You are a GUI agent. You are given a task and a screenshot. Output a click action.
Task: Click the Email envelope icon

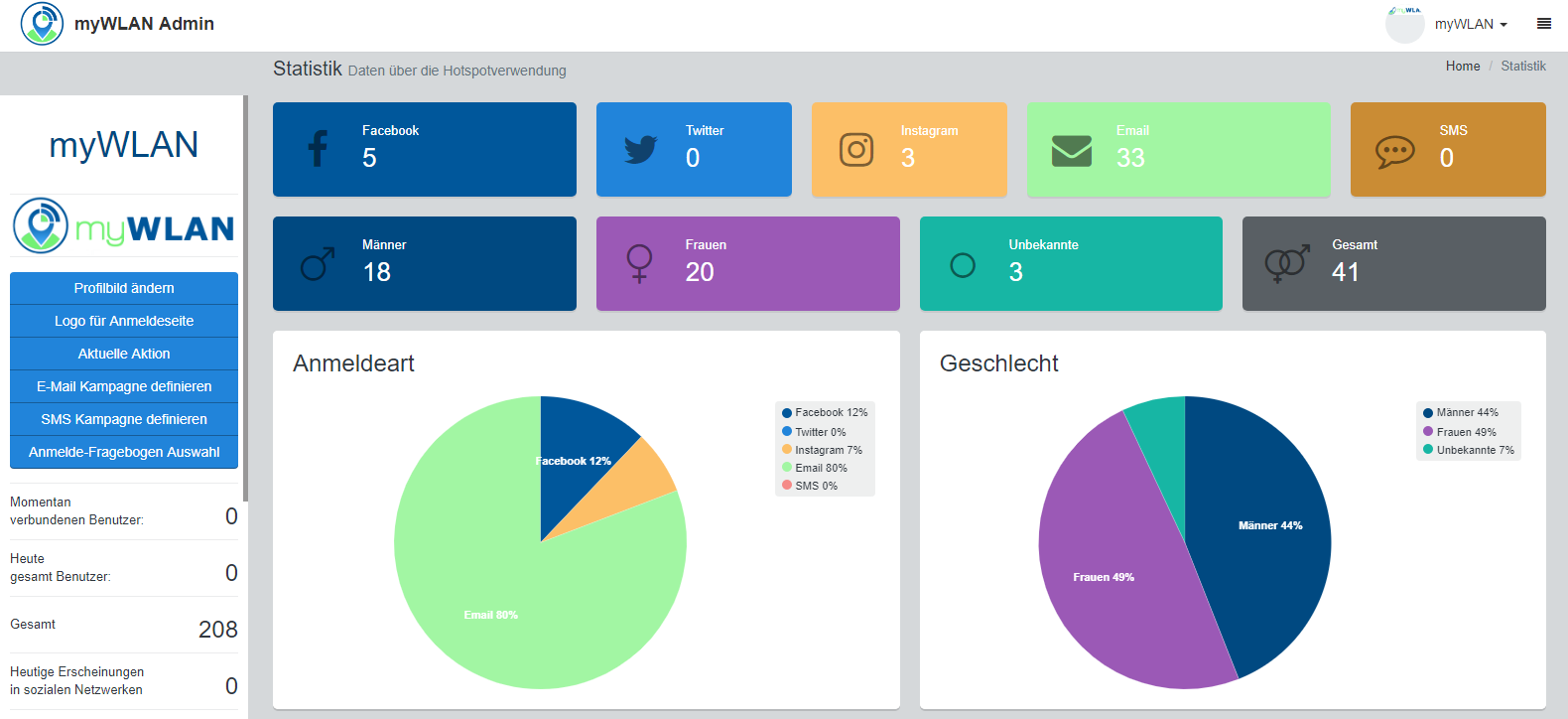click(1072, 151)
